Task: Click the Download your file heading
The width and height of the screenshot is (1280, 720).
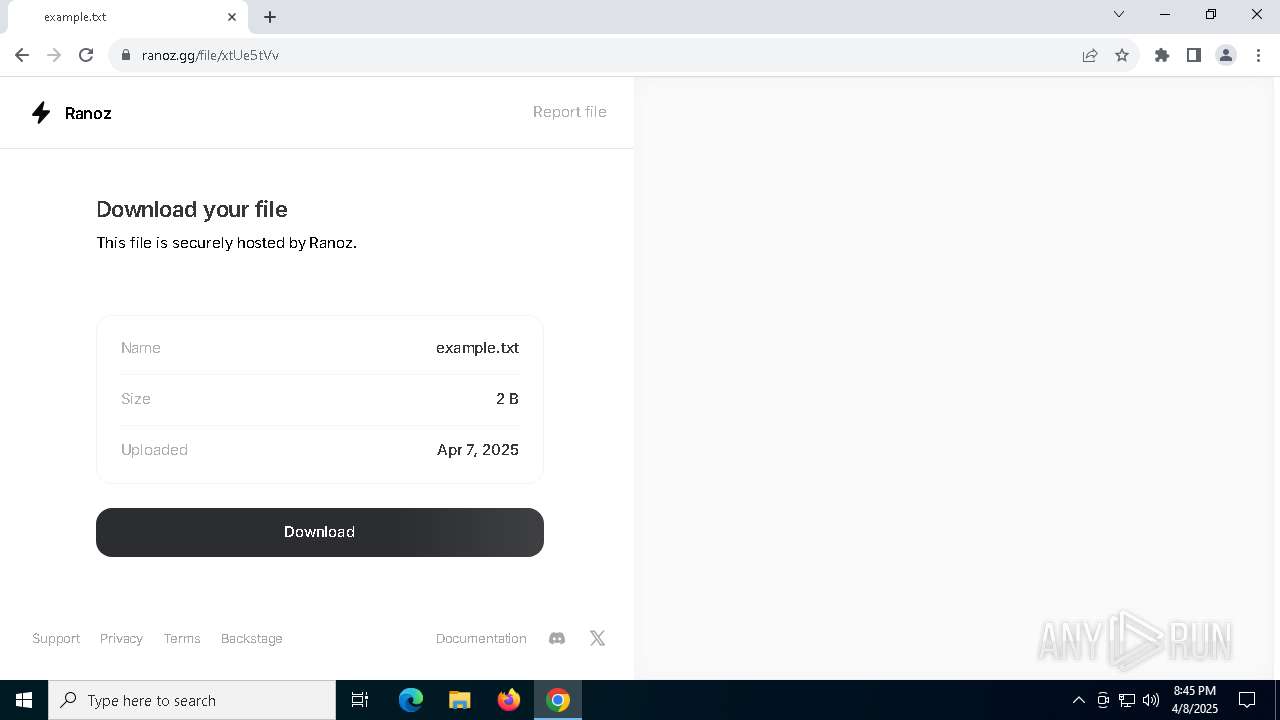Action: [192, 209]
